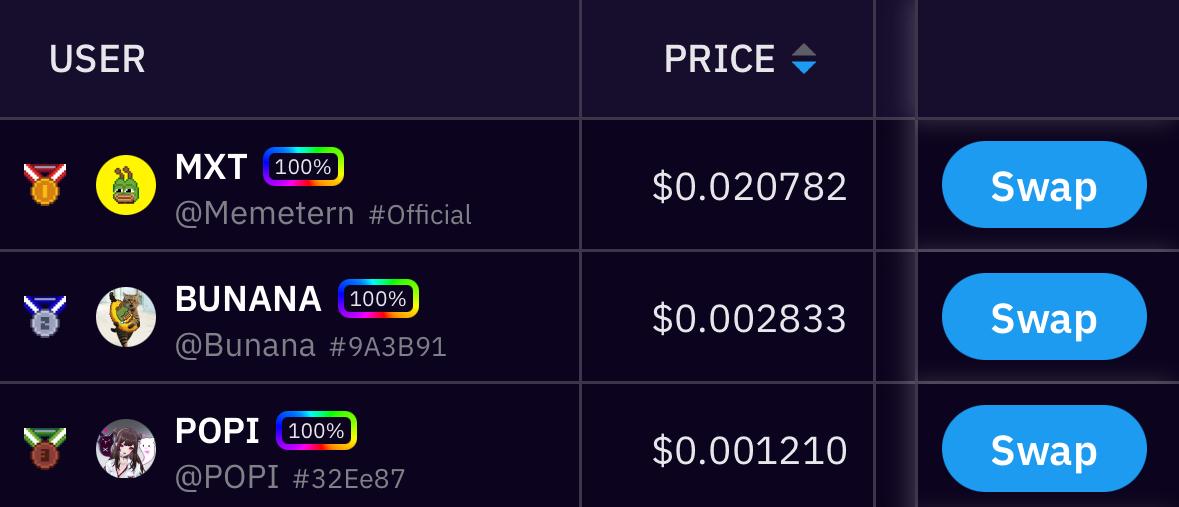The width and height of the screenshot is (1179, 507).
Task: Click the rainbow 100% badge beside MXT
Action: tap(303, 167)
